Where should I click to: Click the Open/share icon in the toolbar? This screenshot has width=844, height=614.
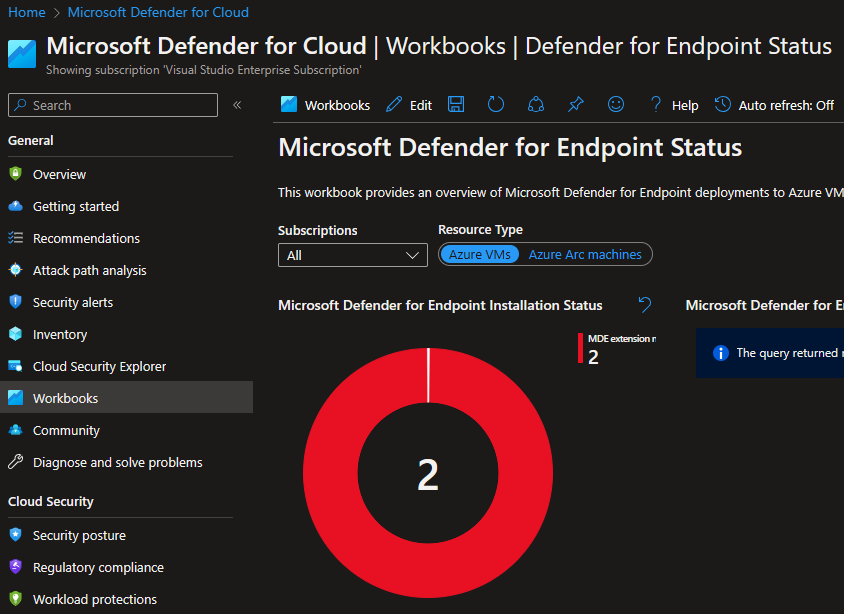click(x=535, y=104)
